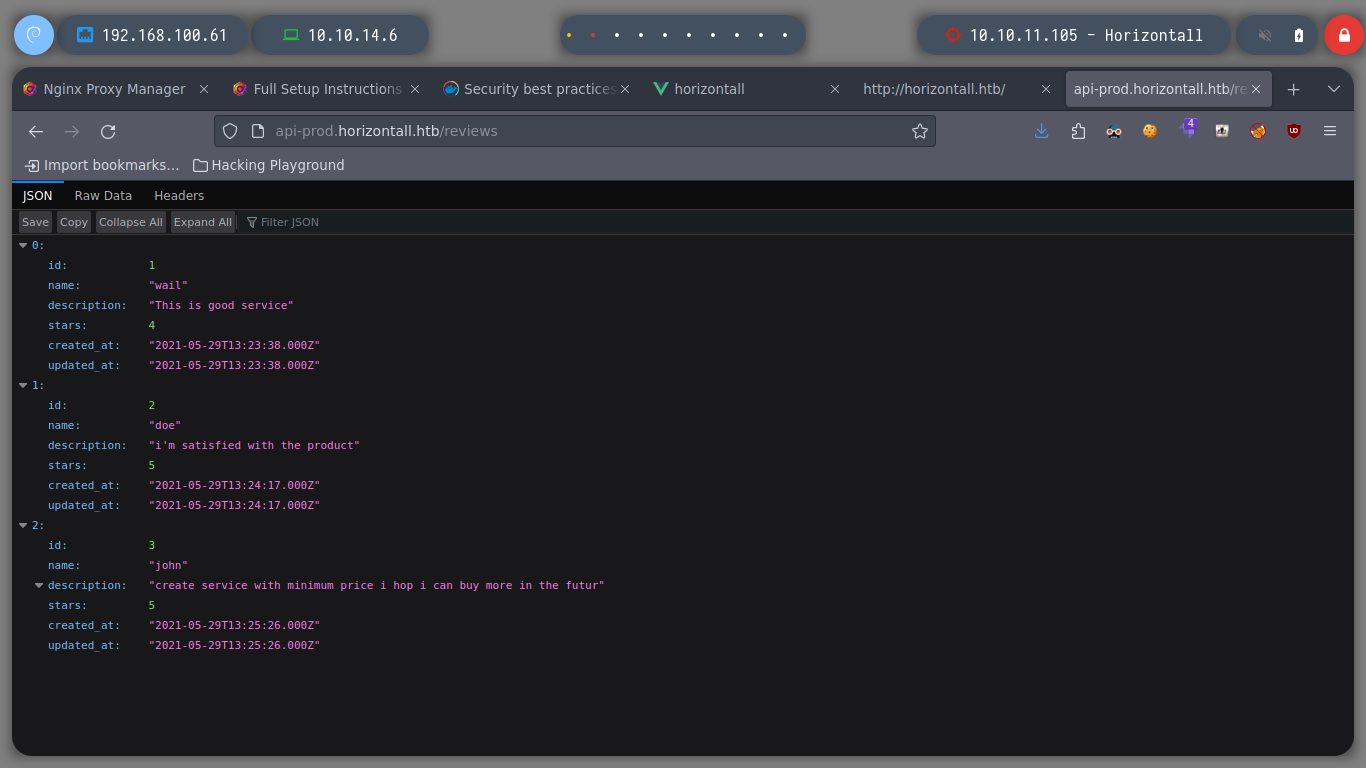Open the site security shield info
The width and height of the screenshot is (1366, 768).
[230, 131]
